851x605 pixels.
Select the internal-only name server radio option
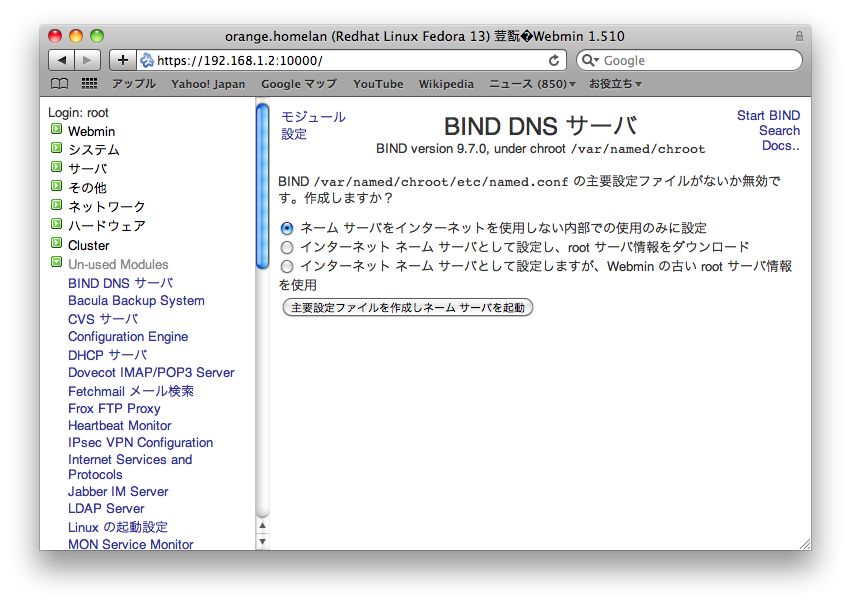click(x=287, y=228)
